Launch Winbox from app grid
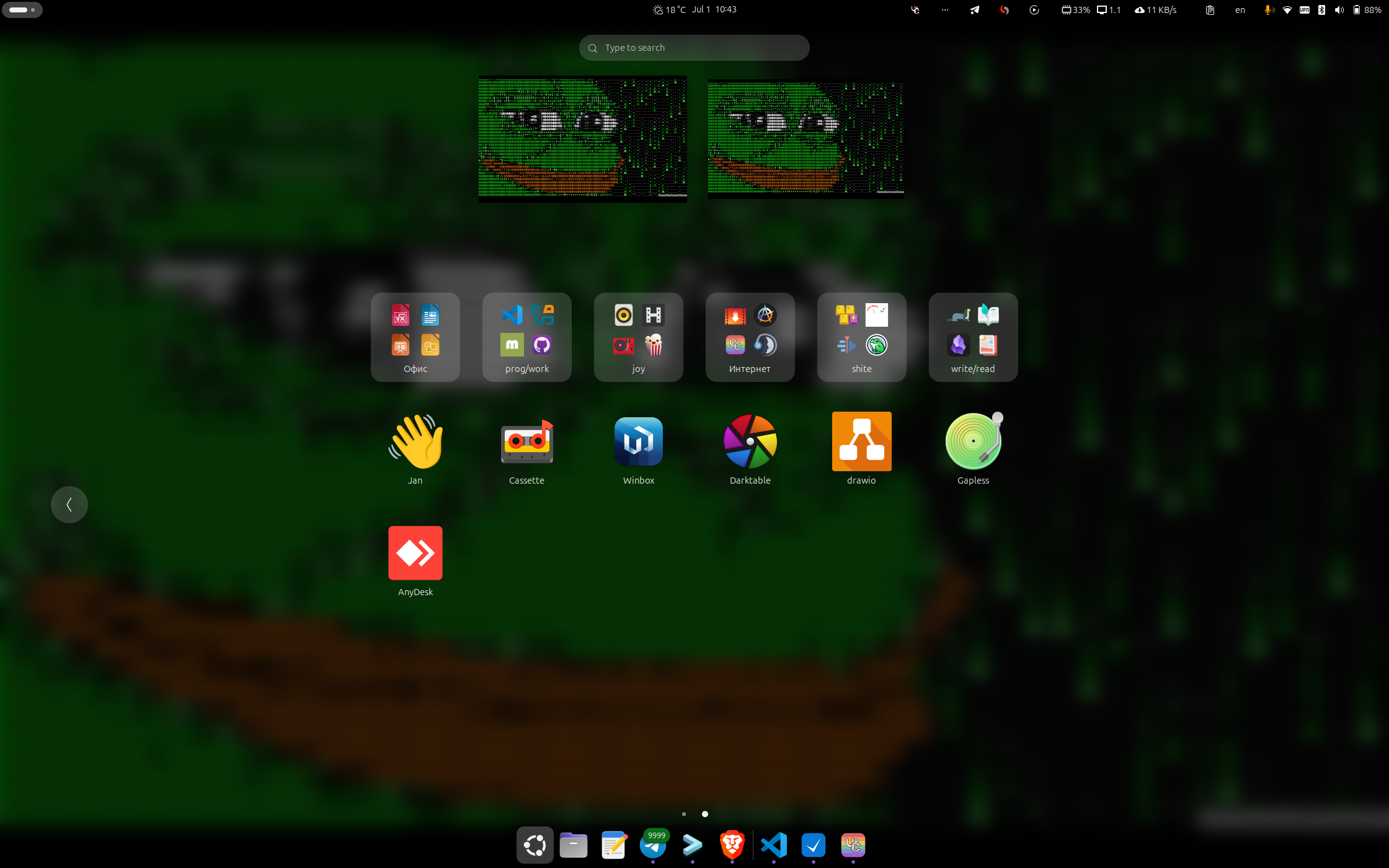 click(x=638, y=442)
